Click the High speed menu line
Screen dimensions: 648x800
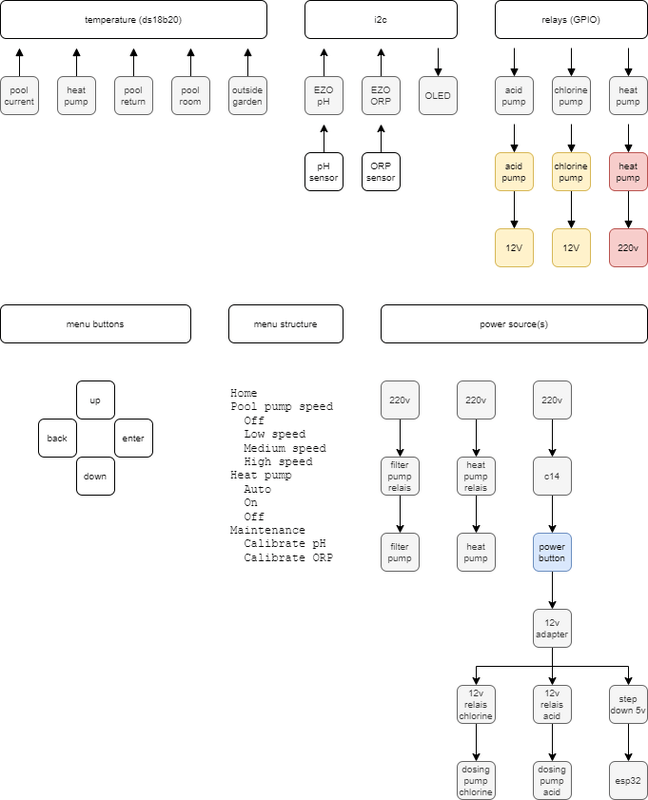(x=278, y=462)
